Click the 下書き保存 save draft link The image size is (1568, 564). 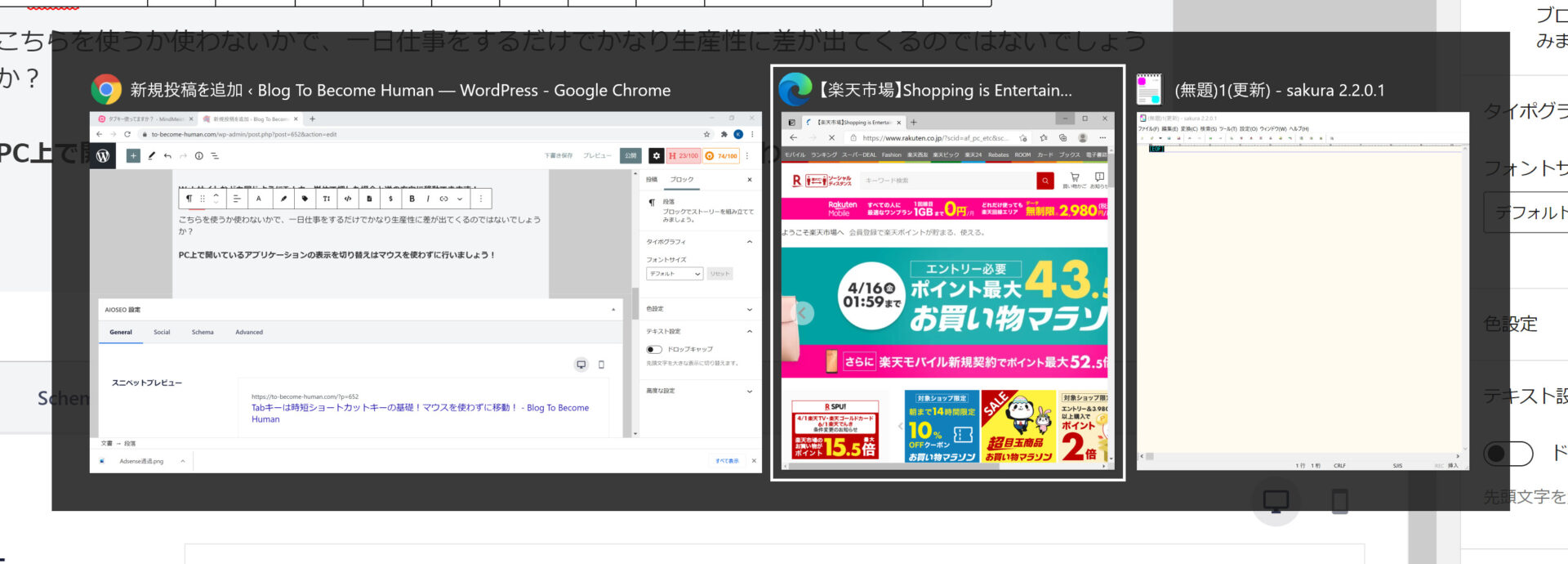pyautogui.click(x=559, y=155)
